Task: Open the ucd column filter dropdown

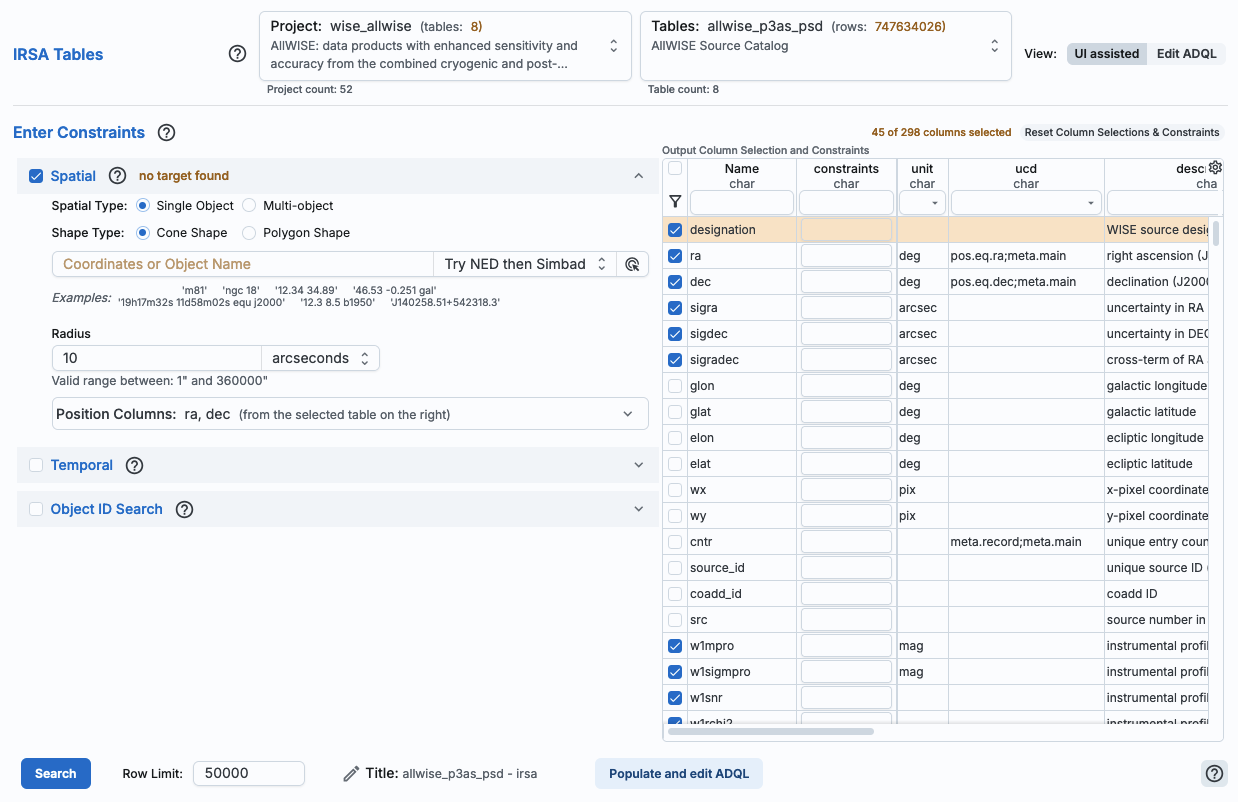Action: click(1026, 202)
